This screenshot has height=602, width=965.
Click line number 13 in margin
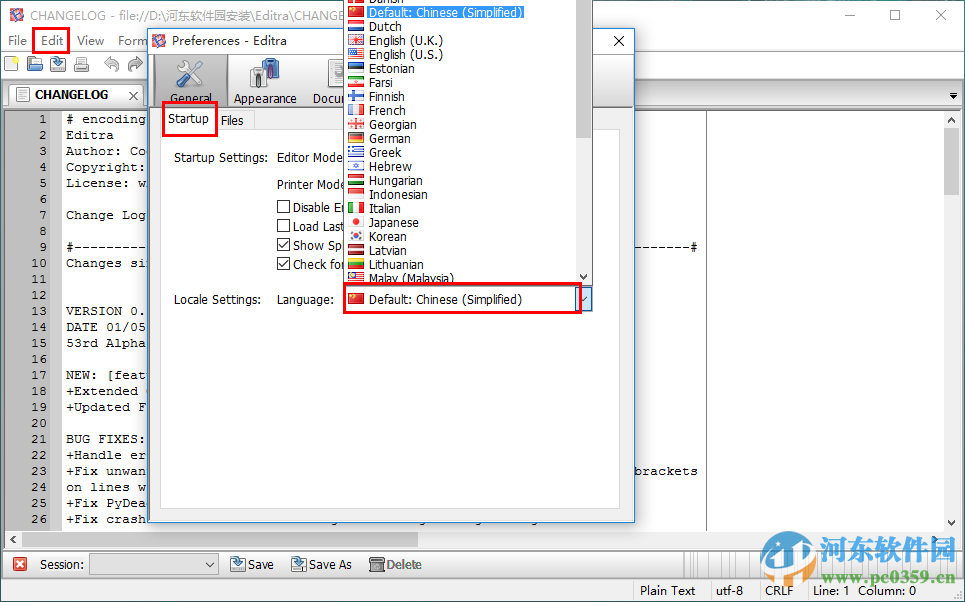(x=39, y=311)
